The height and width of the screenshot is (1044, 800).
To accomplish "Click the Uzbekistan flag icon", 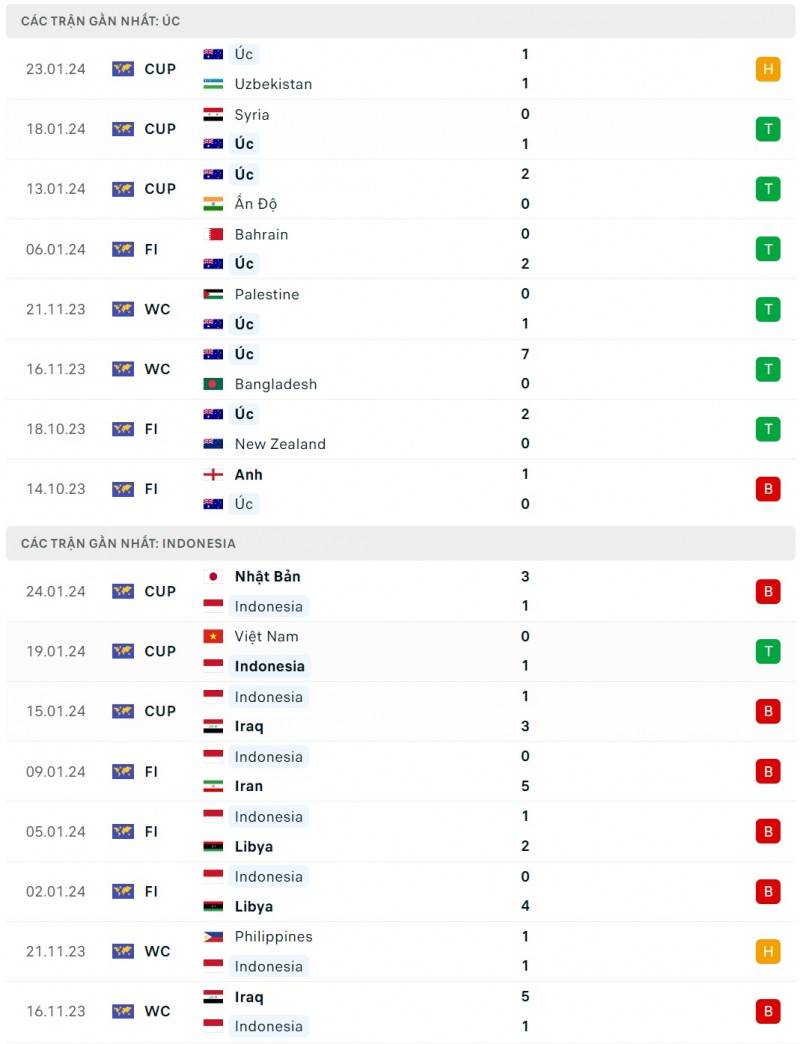I will pos(213,84).
